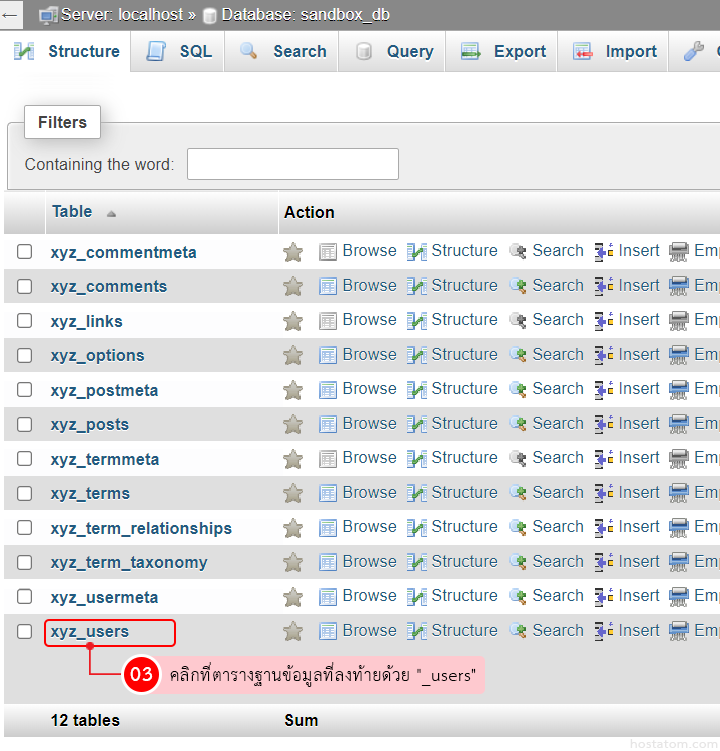Click the Search icon in xyz_options row
Screen dimensions: 720x751
[518, 355]
